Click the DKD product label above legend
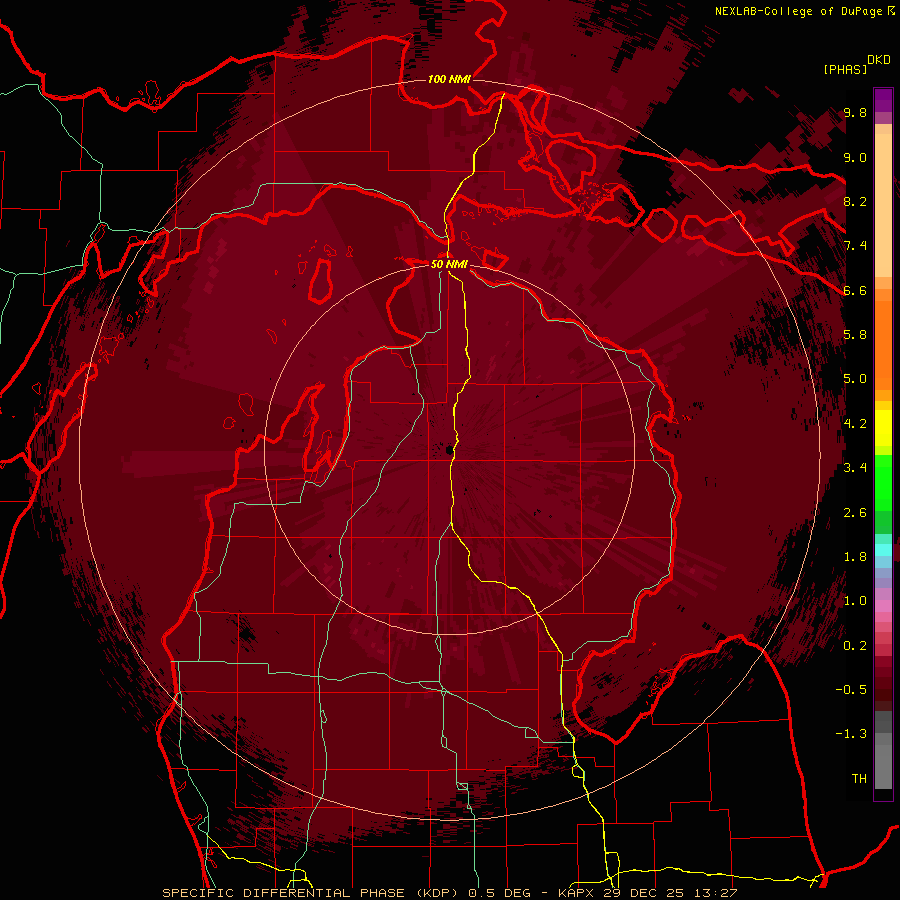This screenshot has width=900, height=900. click(x=879, y=60)
